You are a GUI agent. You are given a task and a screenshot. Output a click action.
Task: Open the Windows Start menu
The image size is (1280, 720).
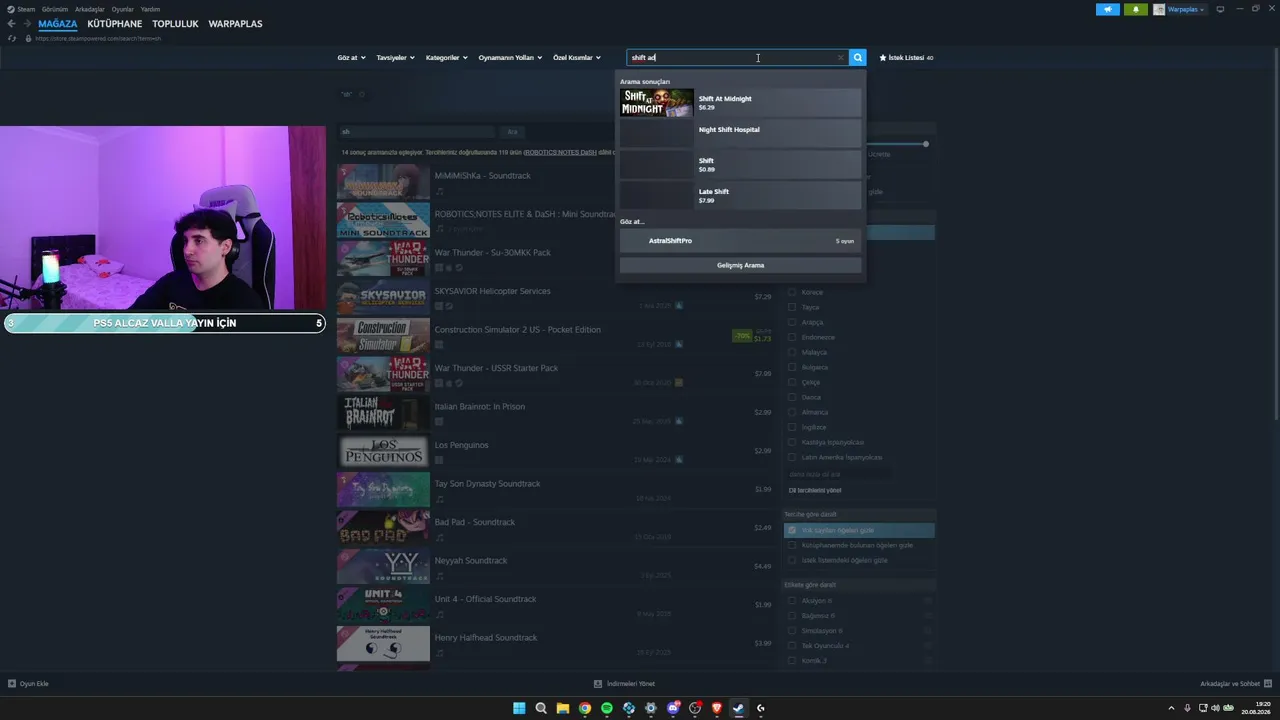(x=519, y=708)
